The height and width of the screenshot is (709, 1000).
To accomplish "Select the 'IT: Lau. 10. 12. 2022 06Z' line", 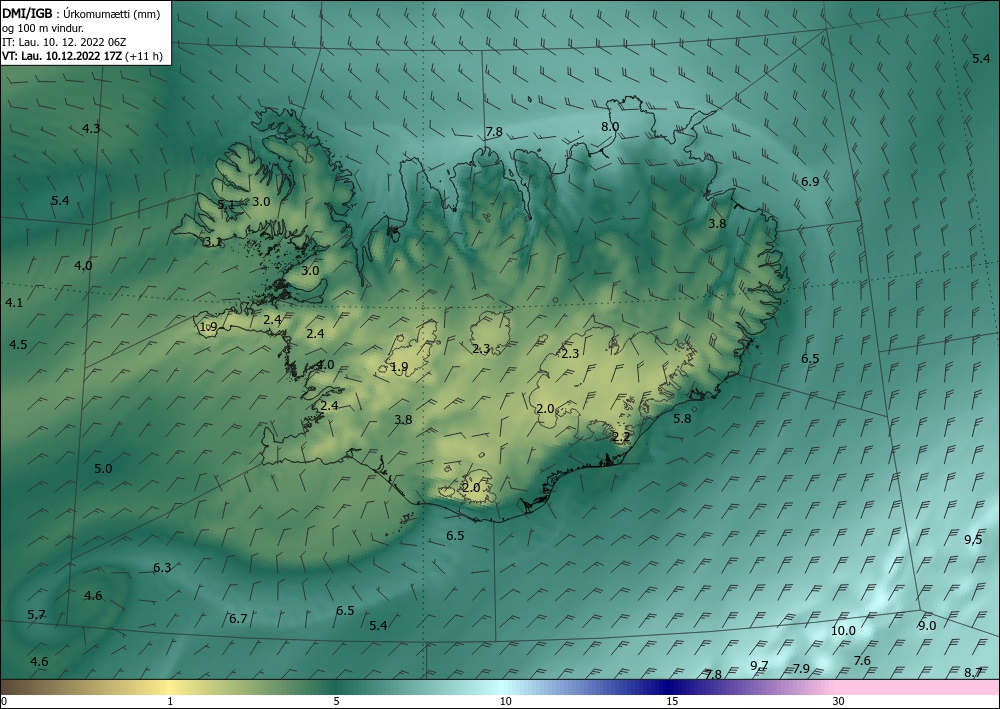I will tap(64, 42).
